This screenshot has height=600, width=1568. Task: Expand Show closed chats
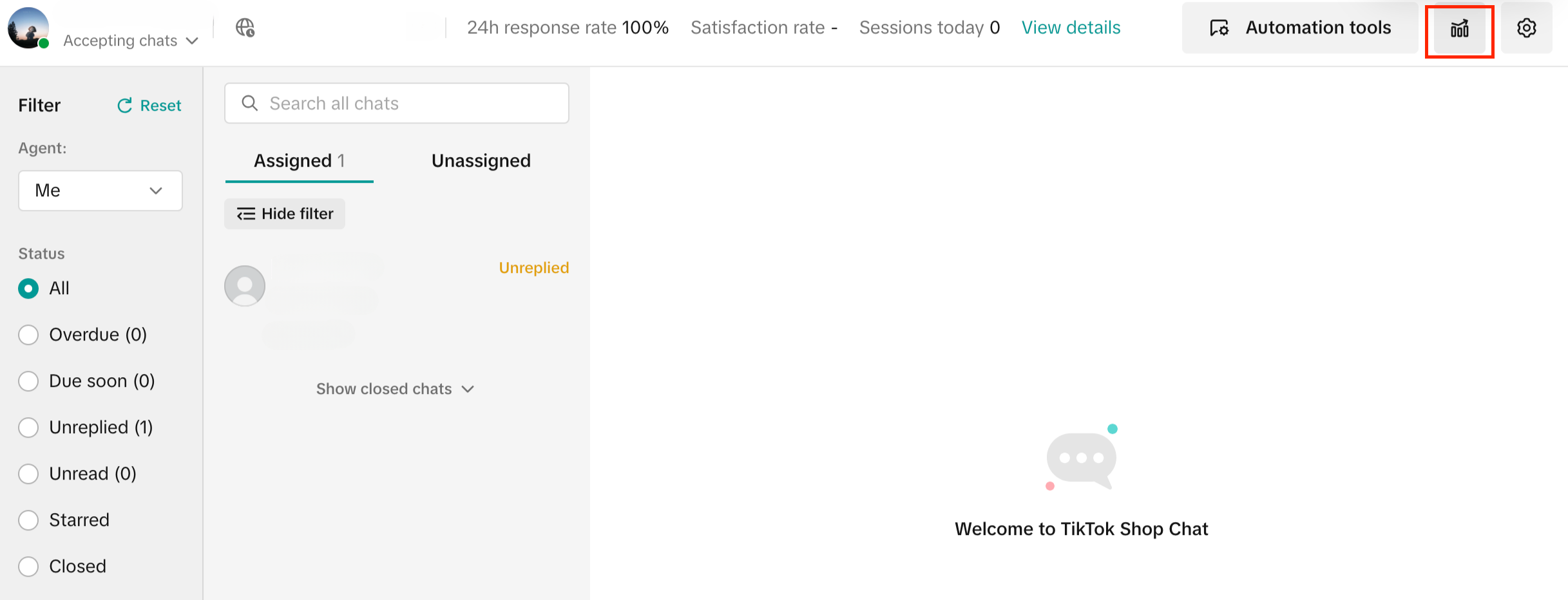click(x=395, y=389)
